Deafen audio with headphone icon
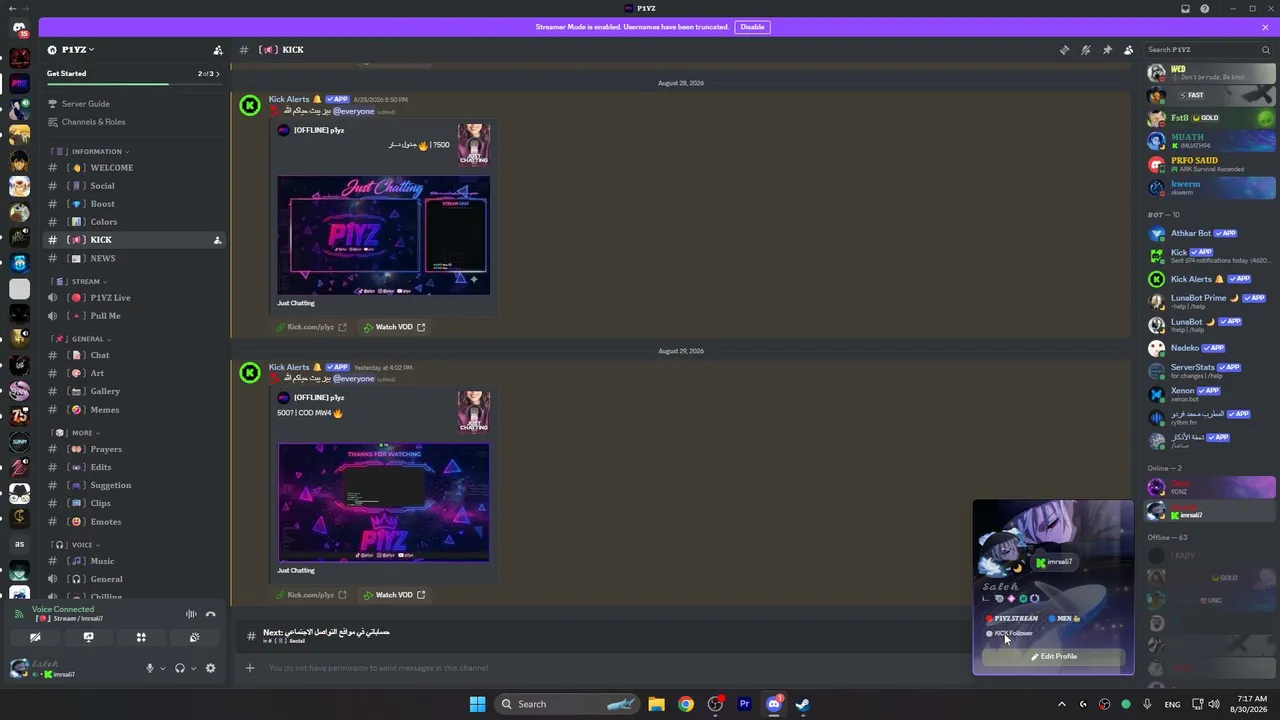This screenshot has height=720, width=1280. point(180,668)
